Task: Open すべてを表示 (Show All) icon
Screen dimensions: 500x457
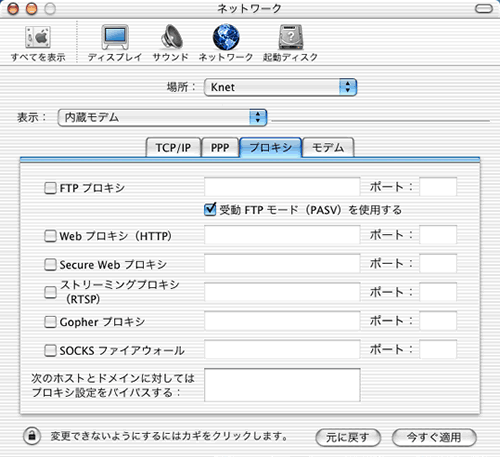Action: click(38, 37)
